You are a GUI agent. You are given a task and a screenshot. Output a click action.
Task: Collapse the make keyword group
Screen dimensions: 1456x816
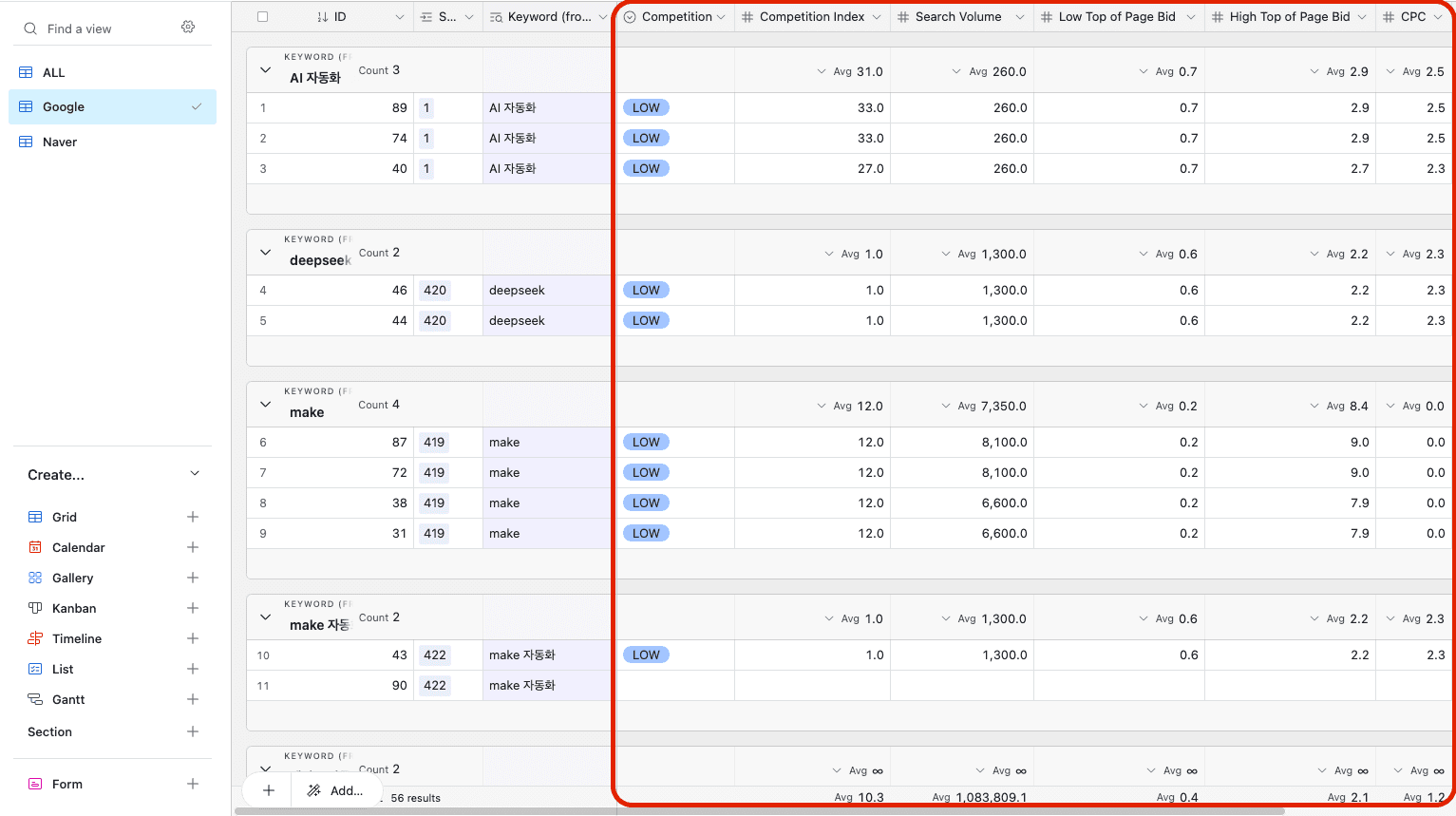coord(266,405)
